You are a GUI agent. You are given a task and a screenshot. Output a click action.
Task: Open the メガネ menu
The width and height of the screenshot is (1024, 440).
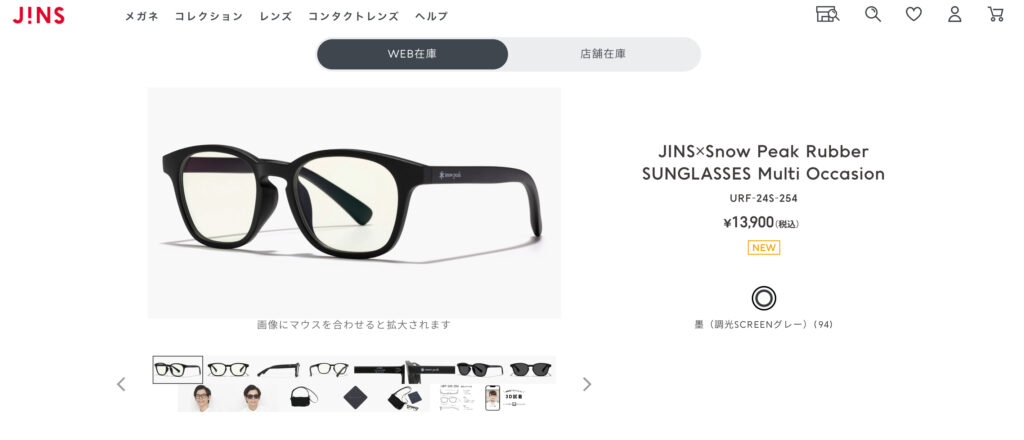click(142, 16)
